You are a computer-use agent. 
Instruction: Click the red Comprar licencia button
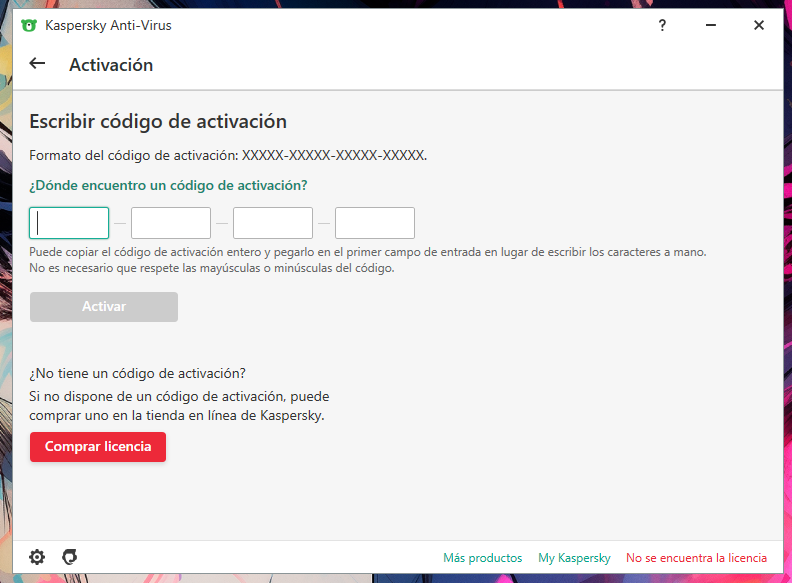pos(98,447)
